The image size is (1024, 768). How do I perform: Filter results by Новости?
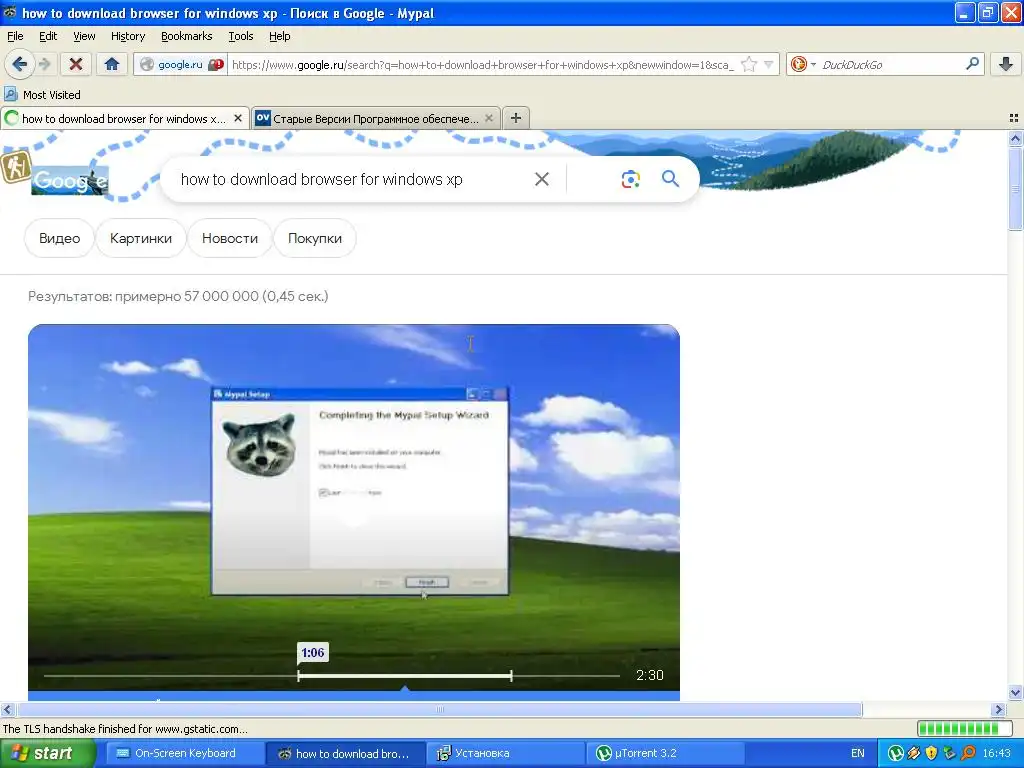[x=230, y=238]
